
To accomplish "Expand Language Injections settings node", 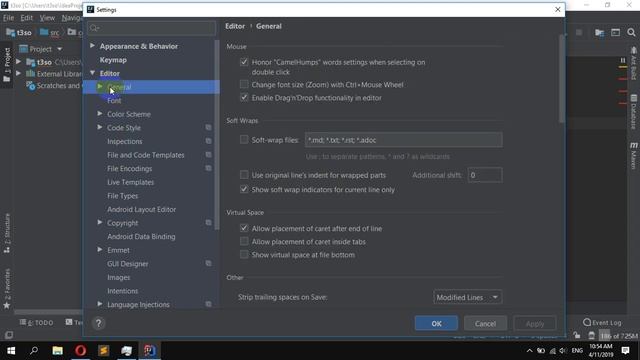I will [x=100, y=304].
